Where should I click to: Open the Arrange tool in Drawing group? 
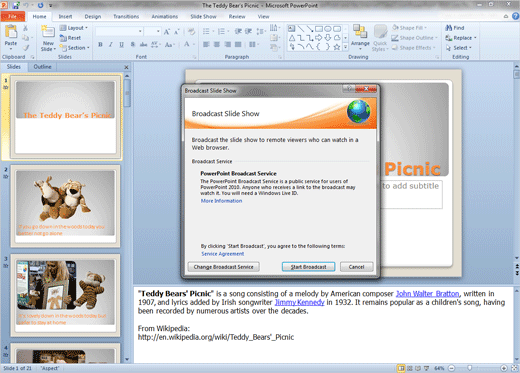click(x=360, y=36)
